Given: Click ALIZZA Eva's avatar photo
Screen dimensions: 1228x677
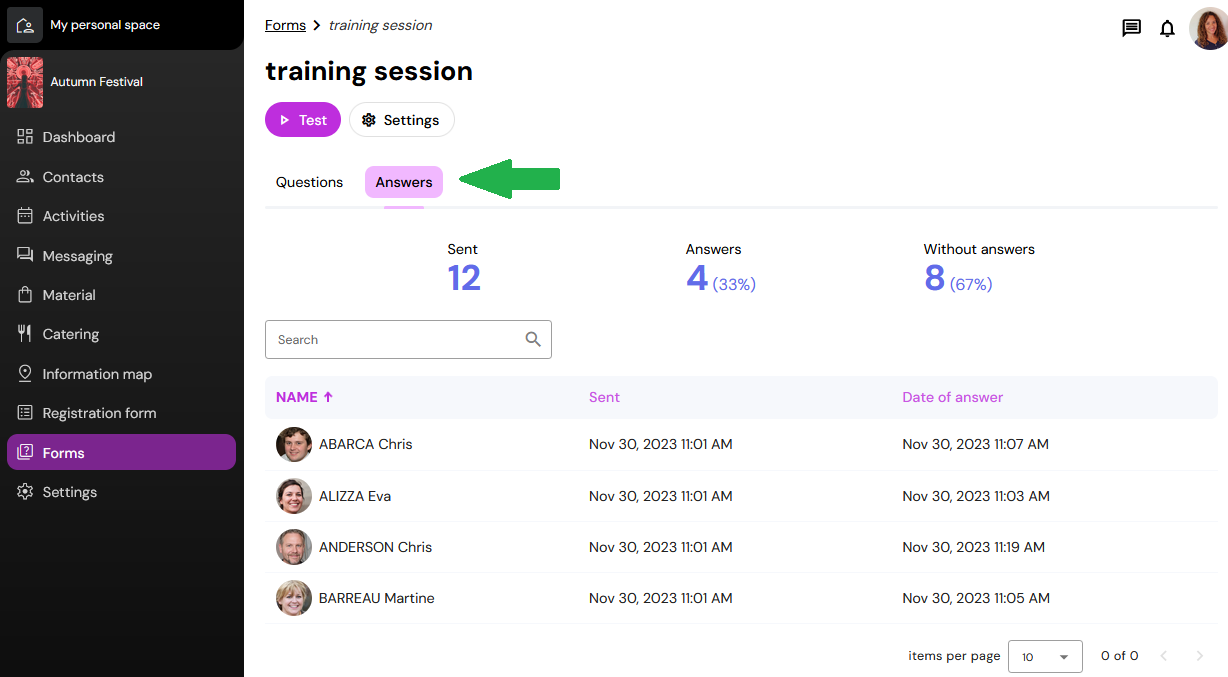Looking at the screenshot, I should [294, 496].
